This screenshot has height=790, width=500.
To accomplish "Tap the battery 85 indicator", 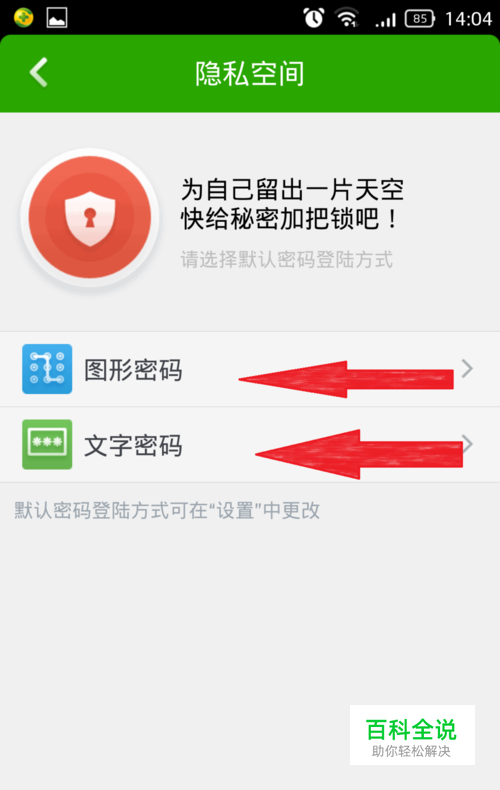I will click(420, 19).
